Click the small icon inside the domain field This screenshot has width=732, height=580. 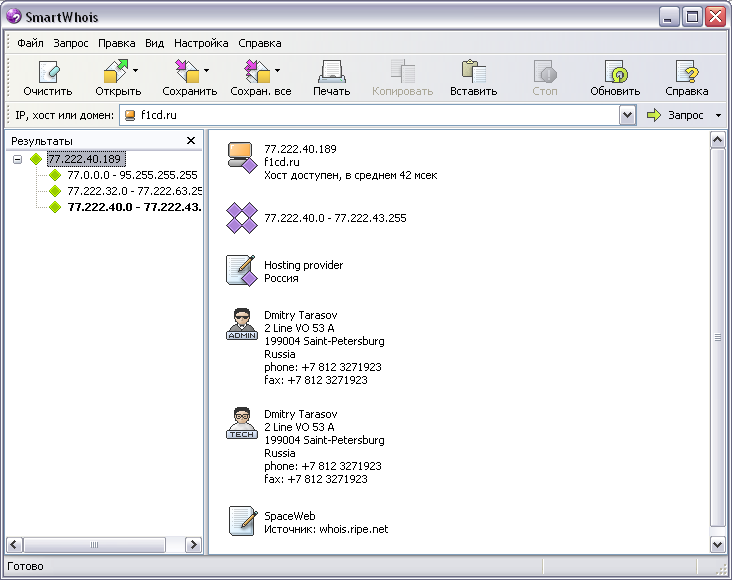coord(130,115)
